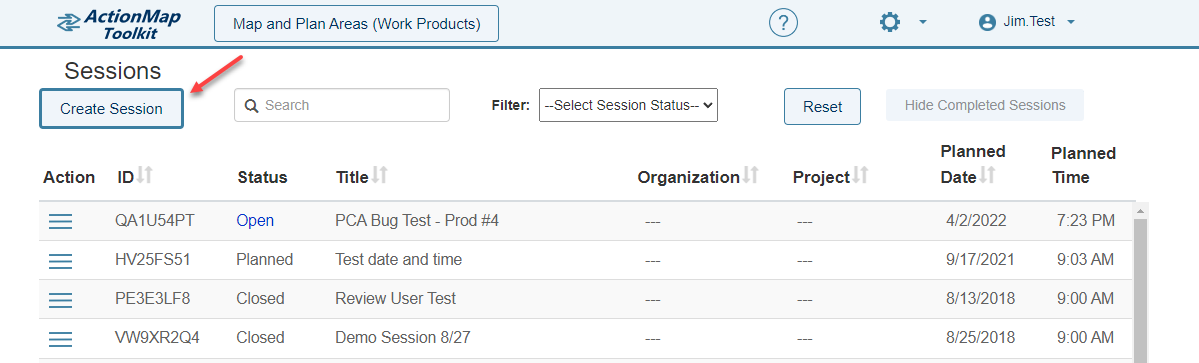Select session ID HV25FS51

152,260
